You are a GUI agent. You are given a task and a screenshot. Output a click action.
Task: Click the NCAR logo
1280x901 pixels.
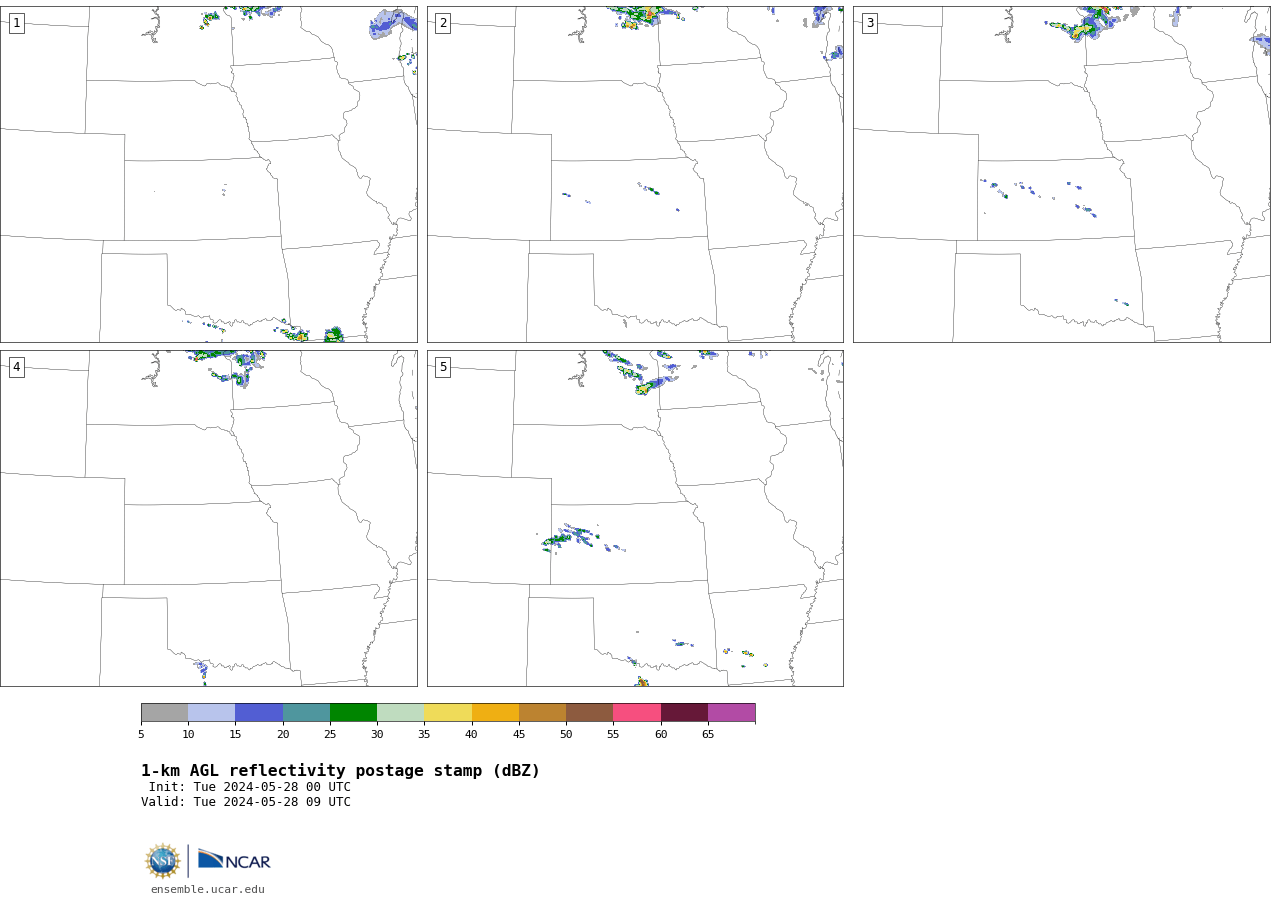click(234, 860)
